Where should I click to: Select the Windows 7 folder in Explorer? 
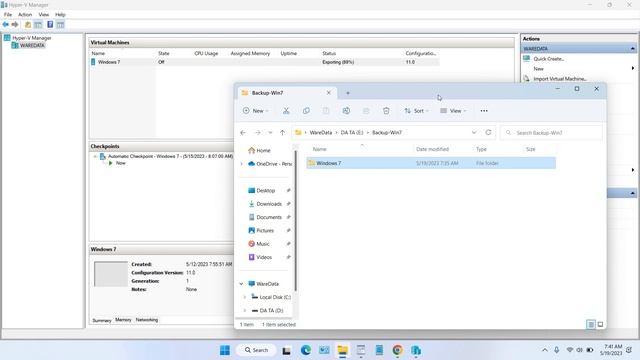pyautogui.click(x=431, y=163)
